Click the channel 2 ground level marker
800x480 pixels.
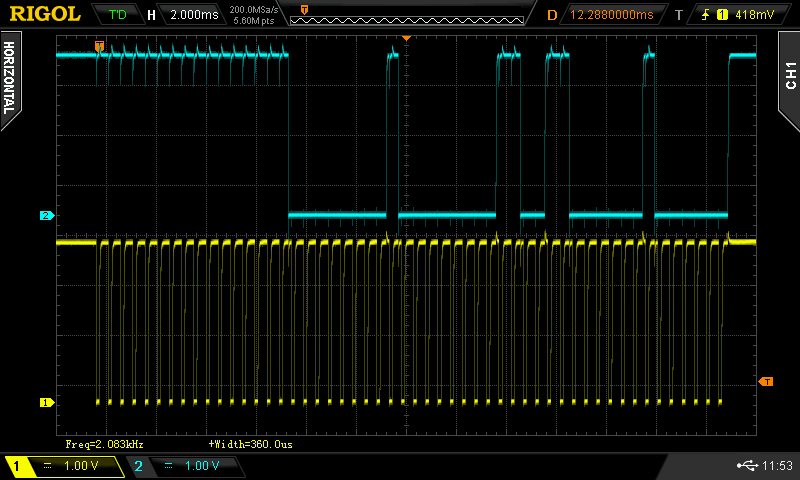(46, 215)
